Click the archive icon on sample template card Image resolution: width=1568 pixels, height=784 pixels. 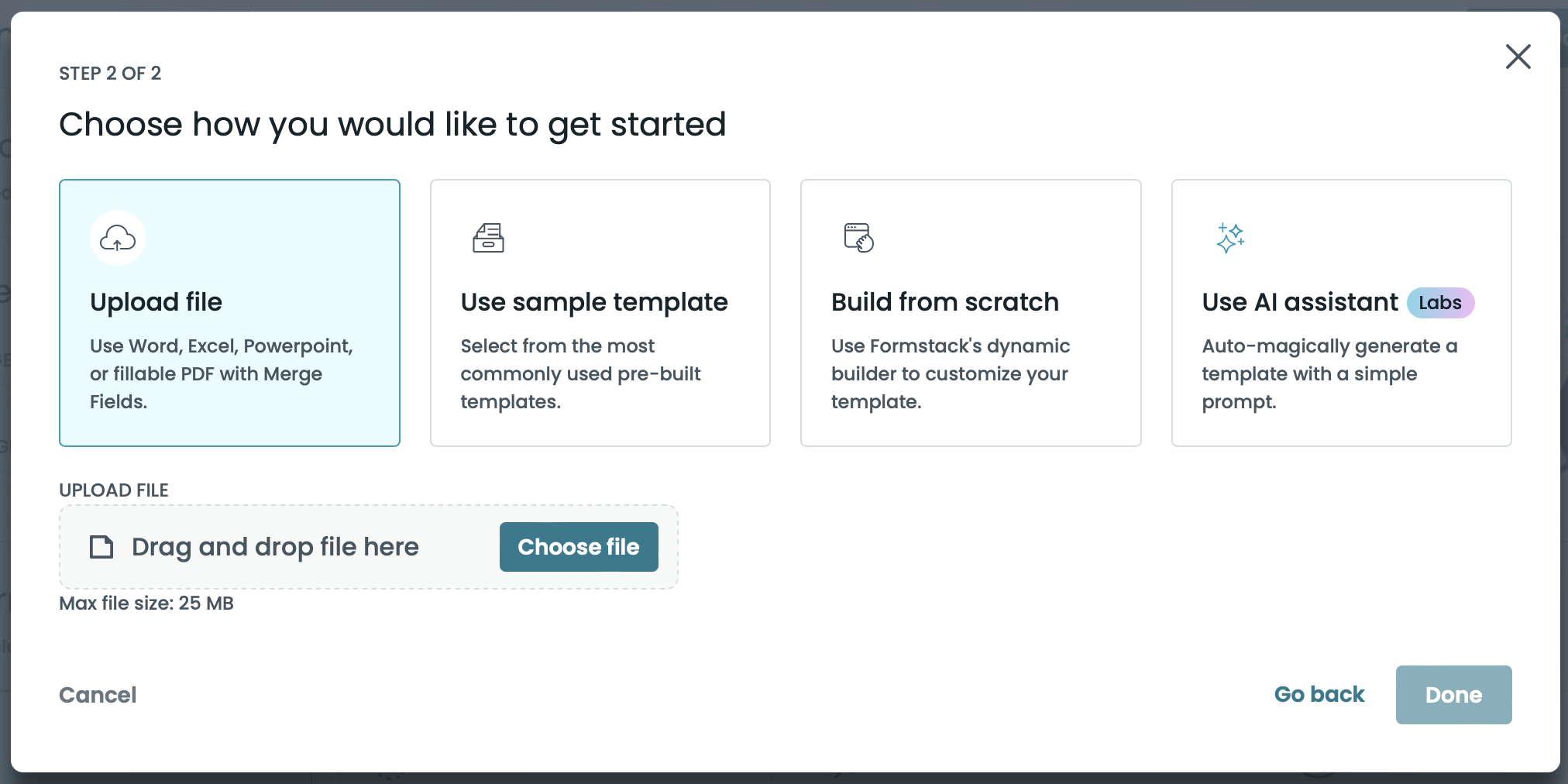click(x=487, y=238)
